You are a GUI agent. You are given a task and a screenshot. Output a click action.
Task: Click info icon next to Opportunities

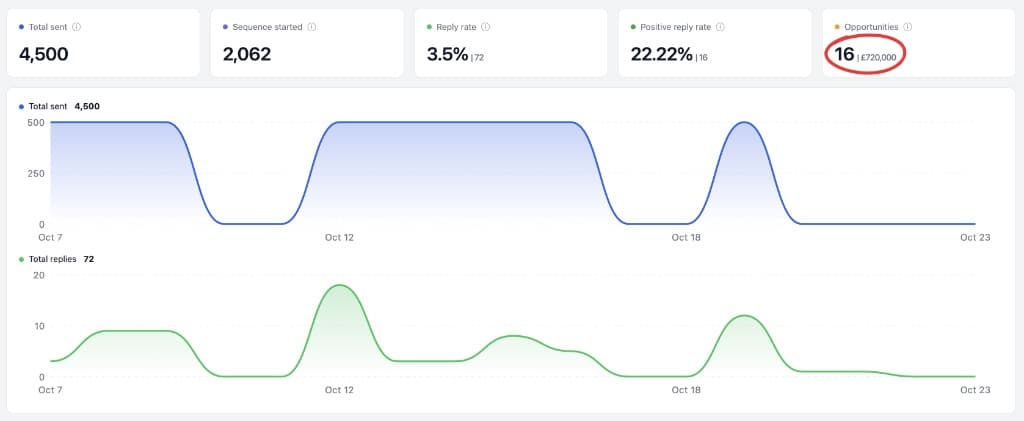[x=908, y=27]
